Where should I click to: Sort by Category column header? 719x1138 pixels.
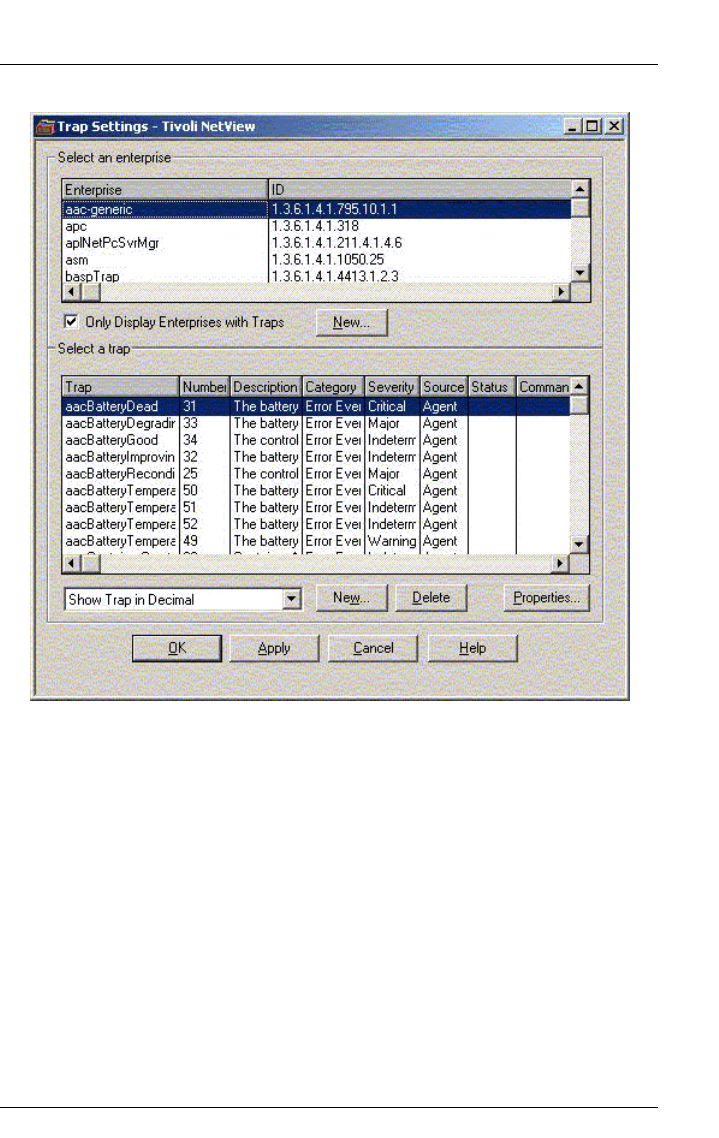pos(332,387)
